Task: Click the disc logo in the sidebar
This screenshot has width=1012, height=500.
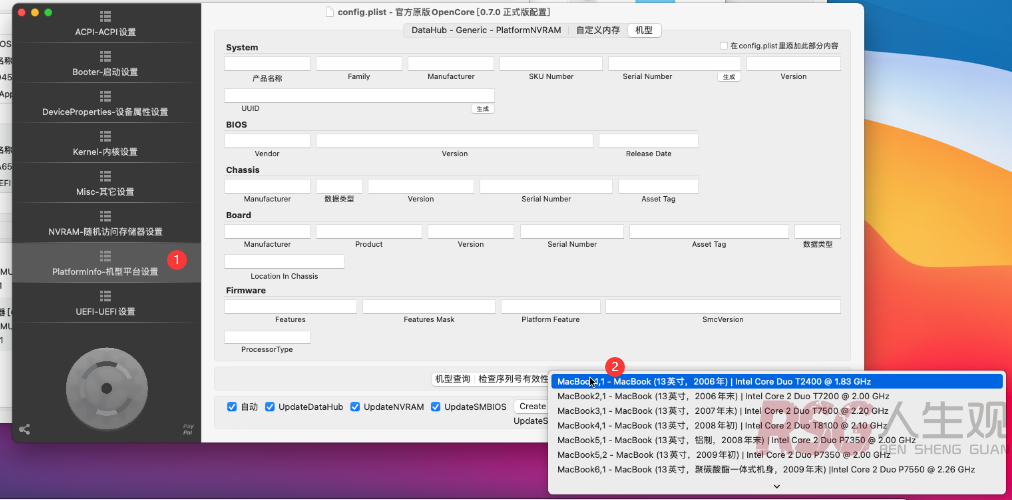Action: [106, 388]
